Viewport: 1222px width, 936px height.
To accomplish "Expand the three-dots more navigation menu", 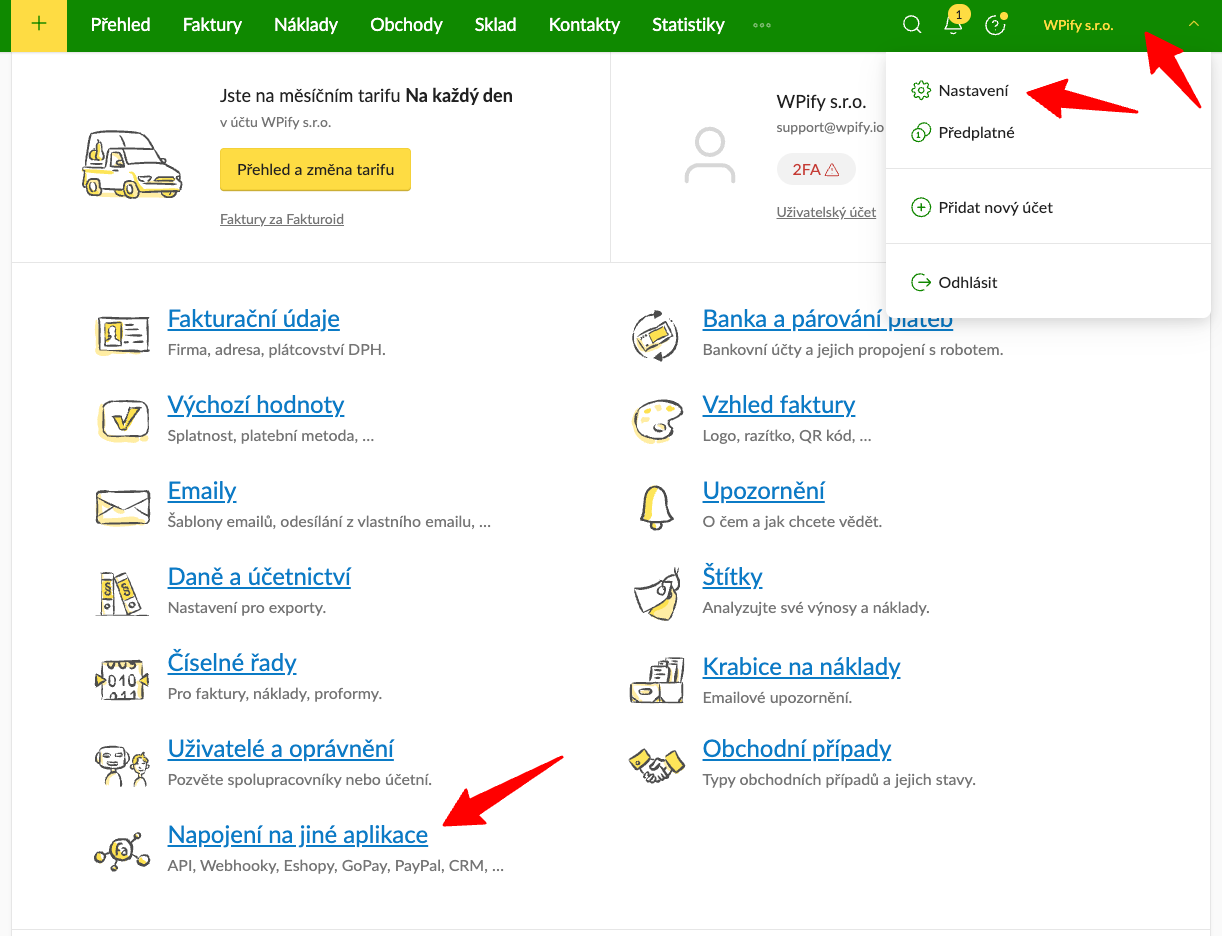I will (x=762, y=25).
